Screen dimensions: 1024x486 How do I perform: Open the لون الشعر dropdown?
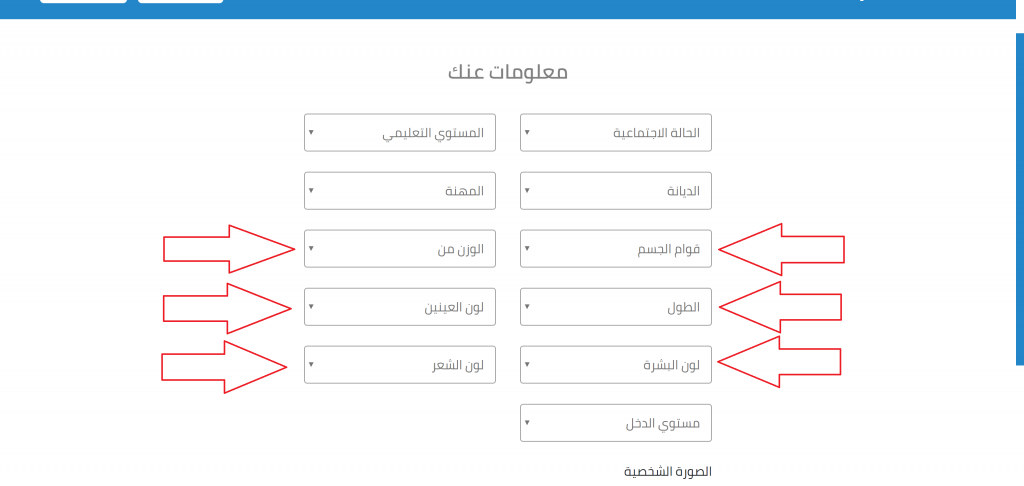tap(400, 364)
